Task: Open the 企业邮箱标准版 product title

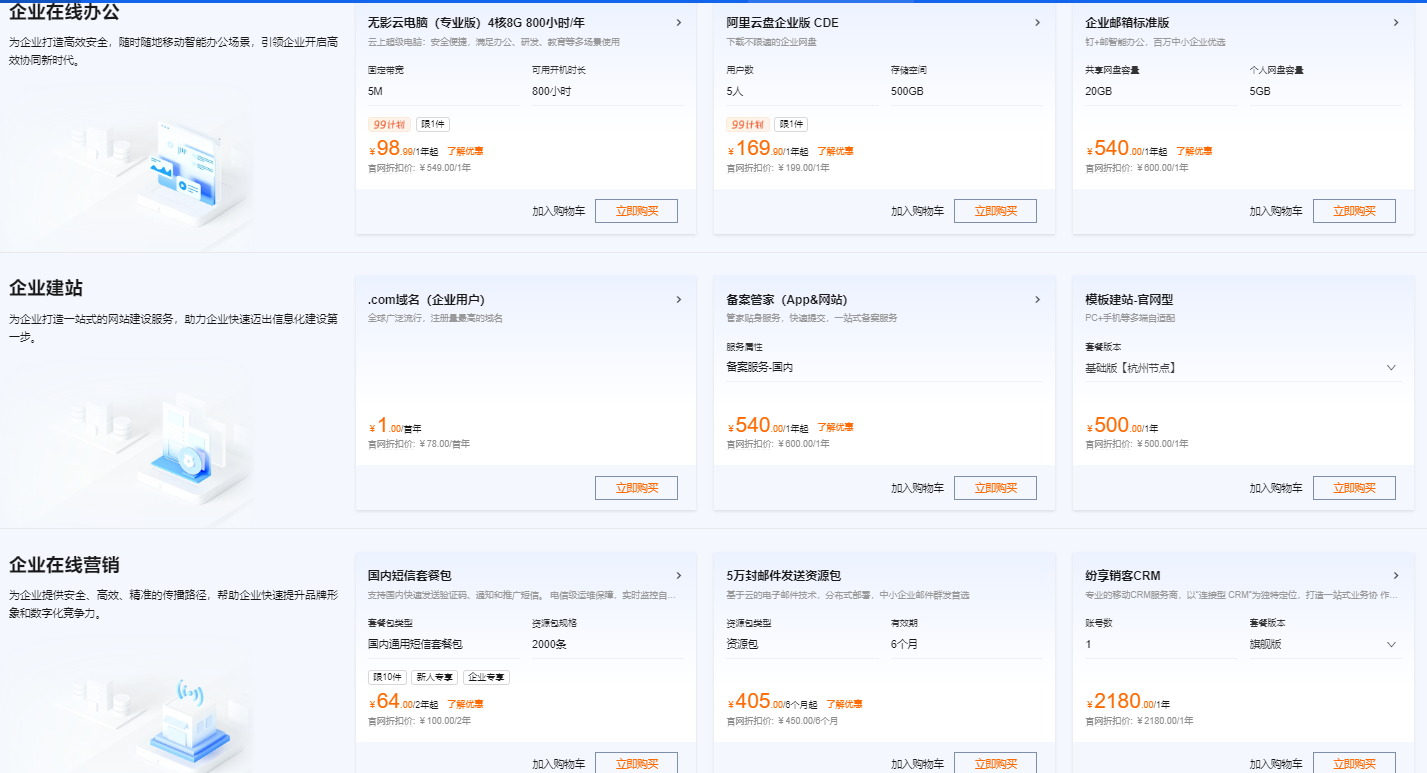Action: (1127, 23)
